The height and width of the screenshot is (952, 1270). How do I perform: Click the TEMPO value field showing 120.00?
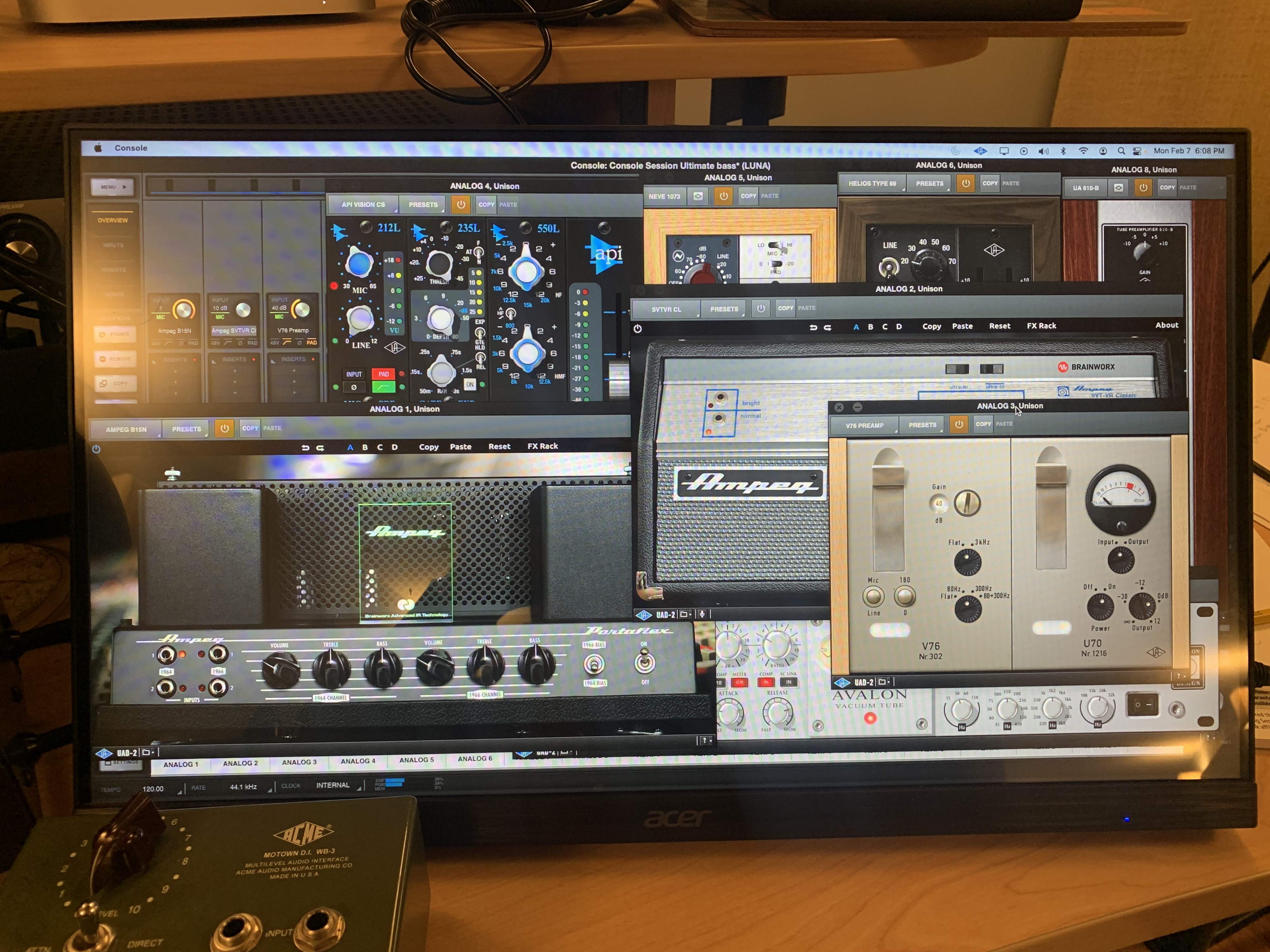pyautogui.click(x=153, y=789)
